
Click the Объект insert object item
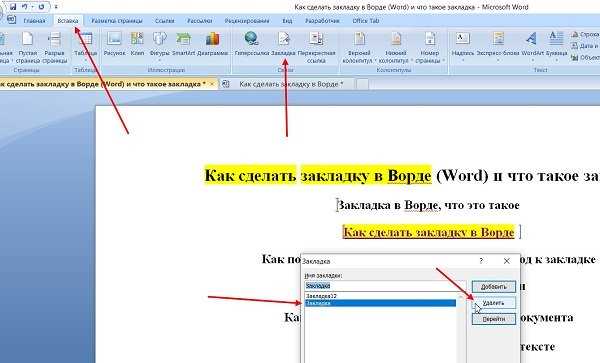(585, 58)
